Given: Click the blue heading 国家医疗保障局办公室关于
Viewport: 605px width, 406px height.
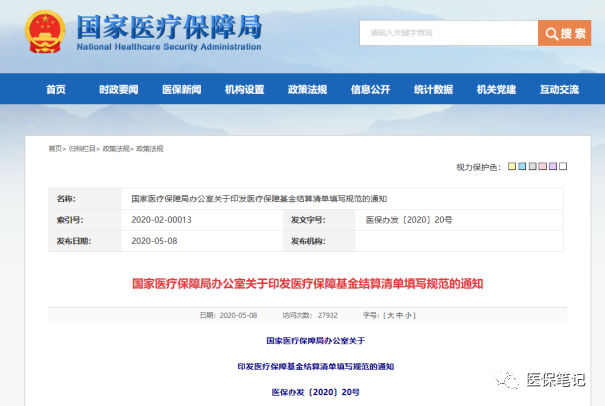Looking at the screenshot, I should pos(315,341).
